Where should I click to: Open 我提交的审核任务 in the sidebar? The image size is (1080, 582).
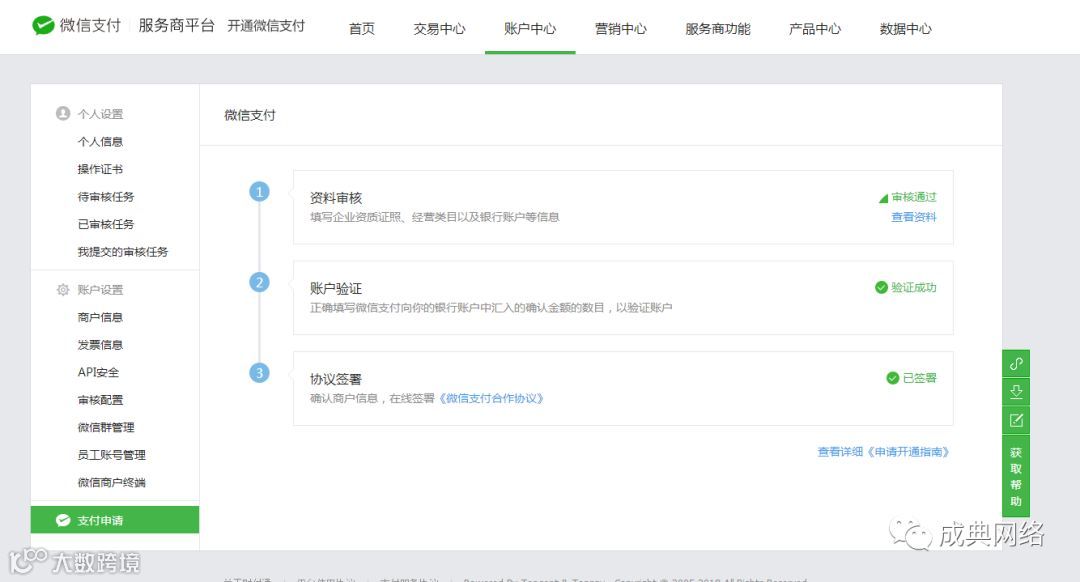123,251
